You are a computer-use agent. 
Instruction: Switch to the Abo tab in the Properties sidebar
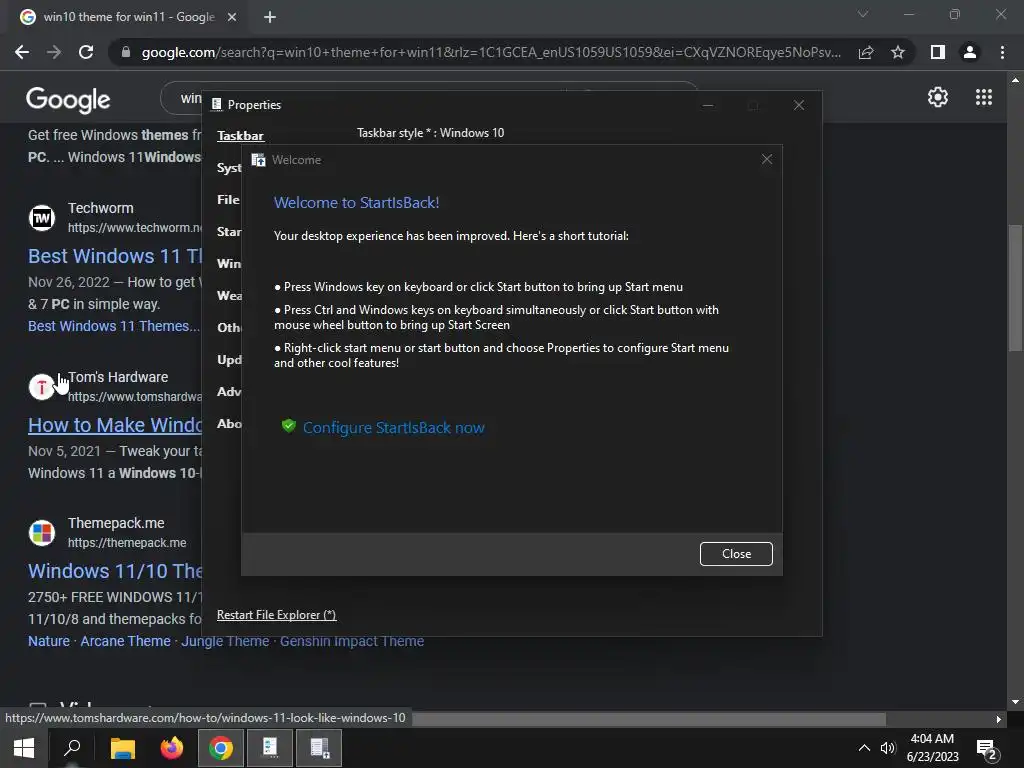229,424
